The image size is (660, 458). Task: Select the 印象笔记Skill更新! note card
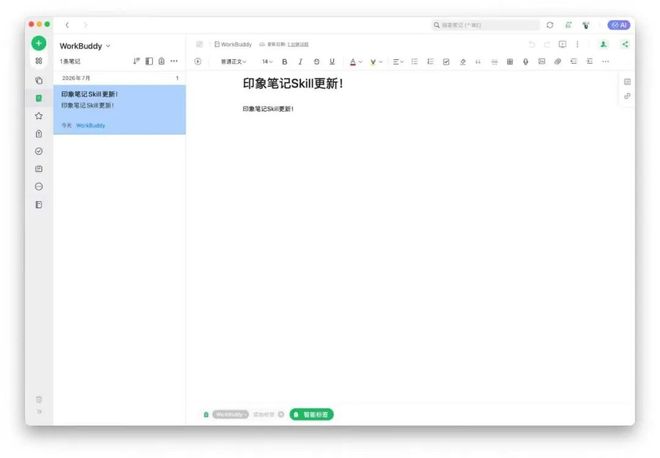(120, 109)
